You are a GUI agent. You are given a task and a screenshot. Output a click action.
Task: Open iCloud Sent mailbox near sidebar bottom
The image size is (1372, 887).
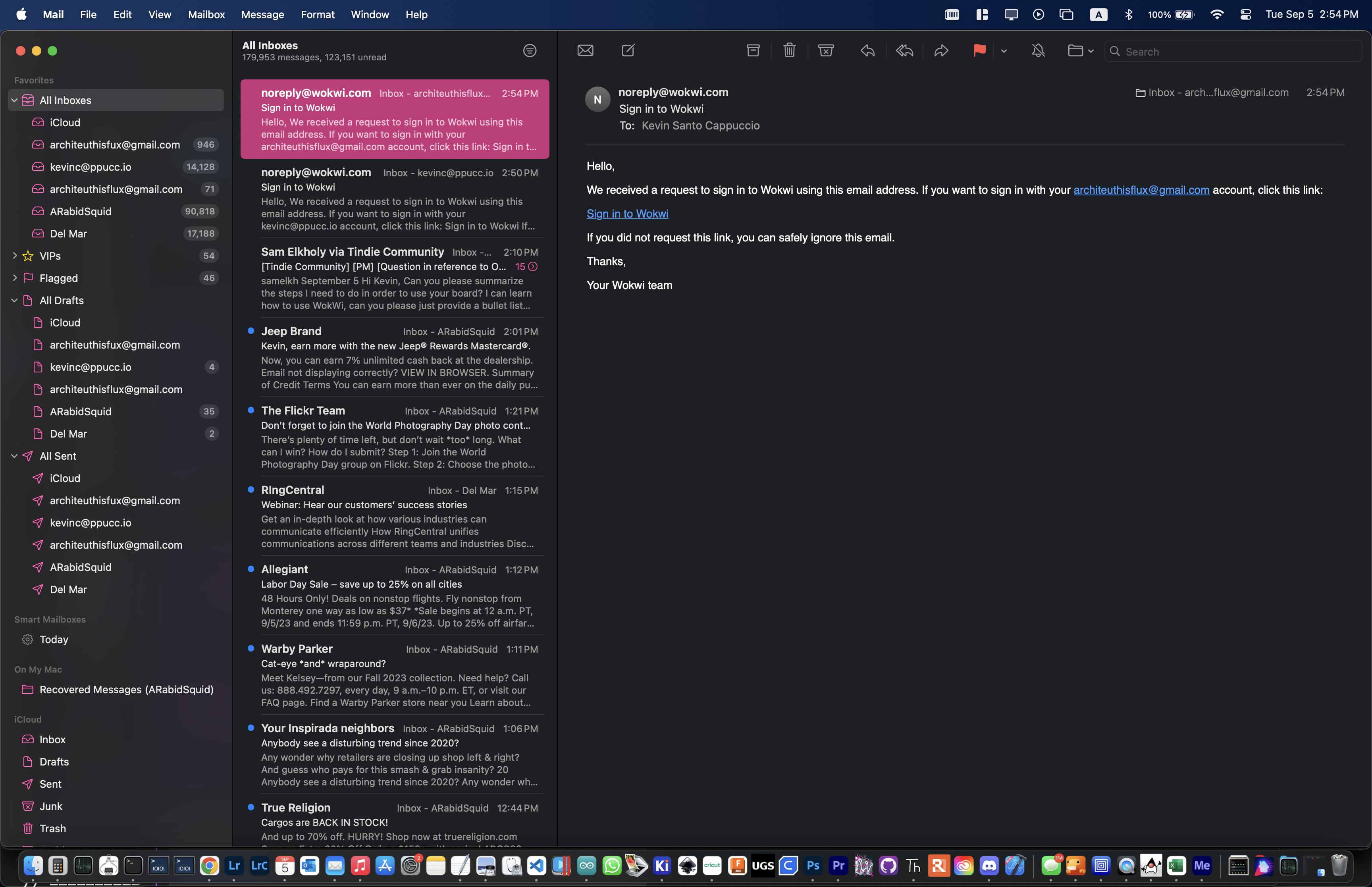pyautogui.click(x=116, y=785)
